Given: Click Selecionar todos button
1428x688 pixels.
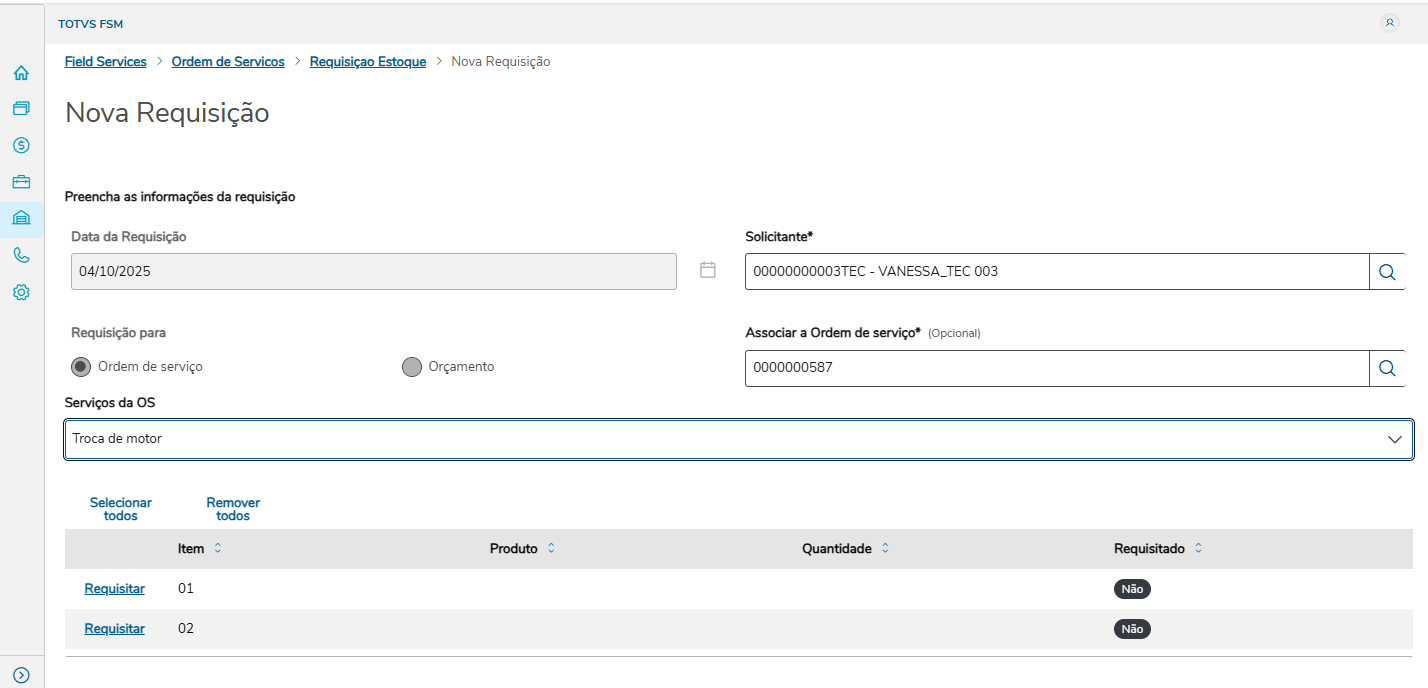Looking at the screenshot, I should [121, 509].
